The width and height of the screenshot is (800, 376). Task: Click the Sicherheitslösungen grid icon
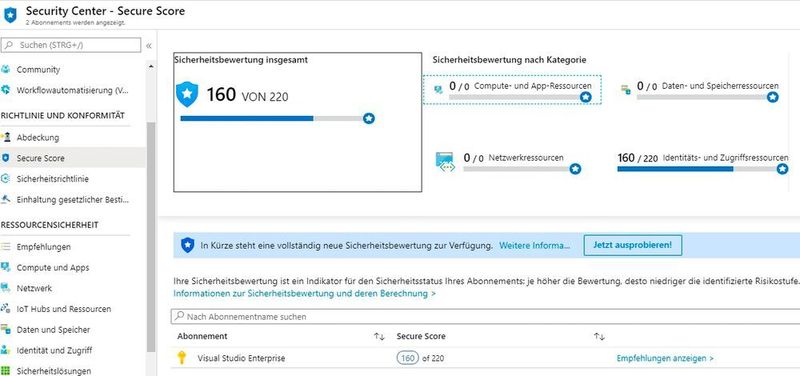[6, 371]
